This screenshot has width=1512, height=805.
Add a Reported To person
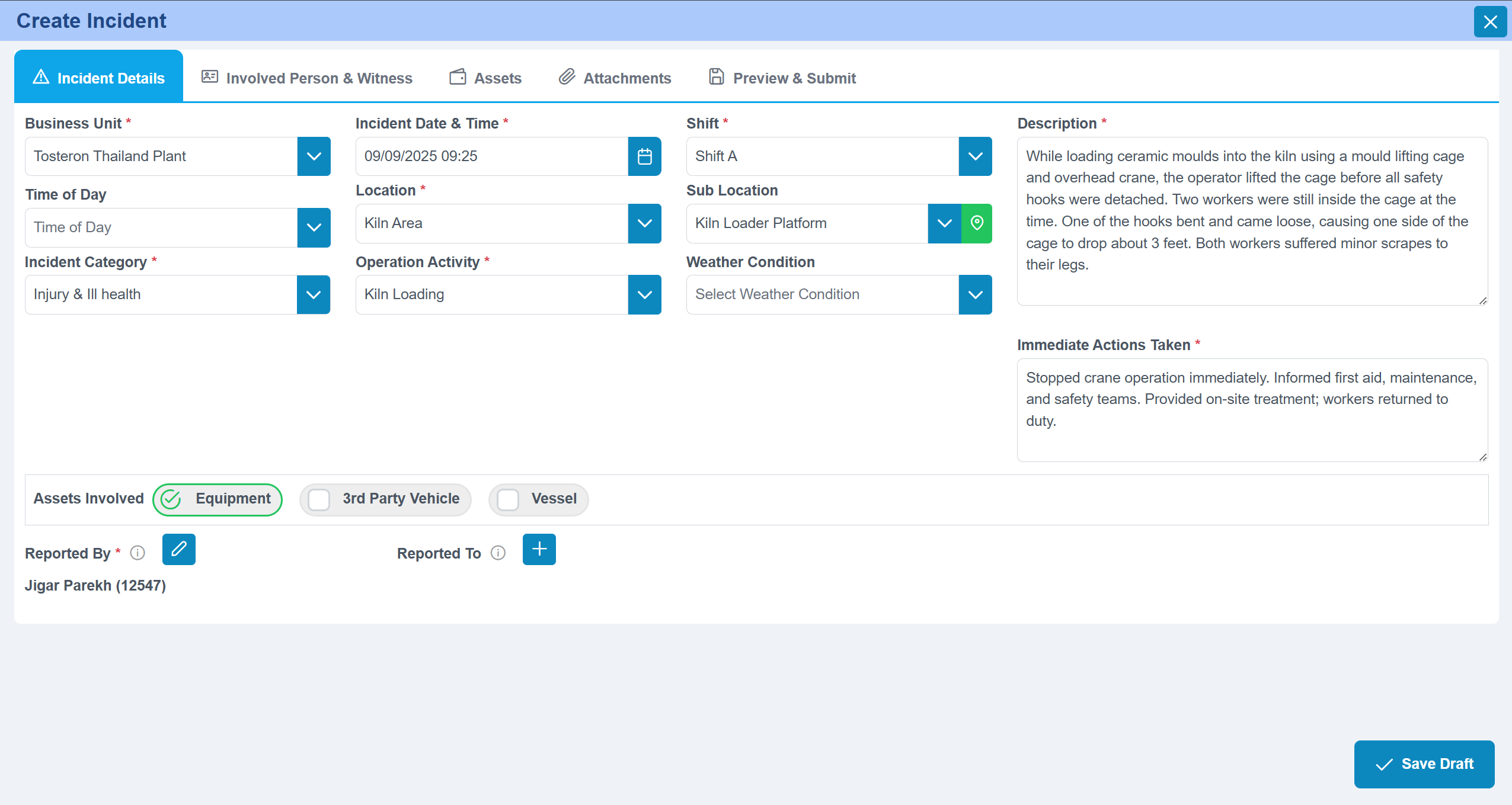(539, 549)
